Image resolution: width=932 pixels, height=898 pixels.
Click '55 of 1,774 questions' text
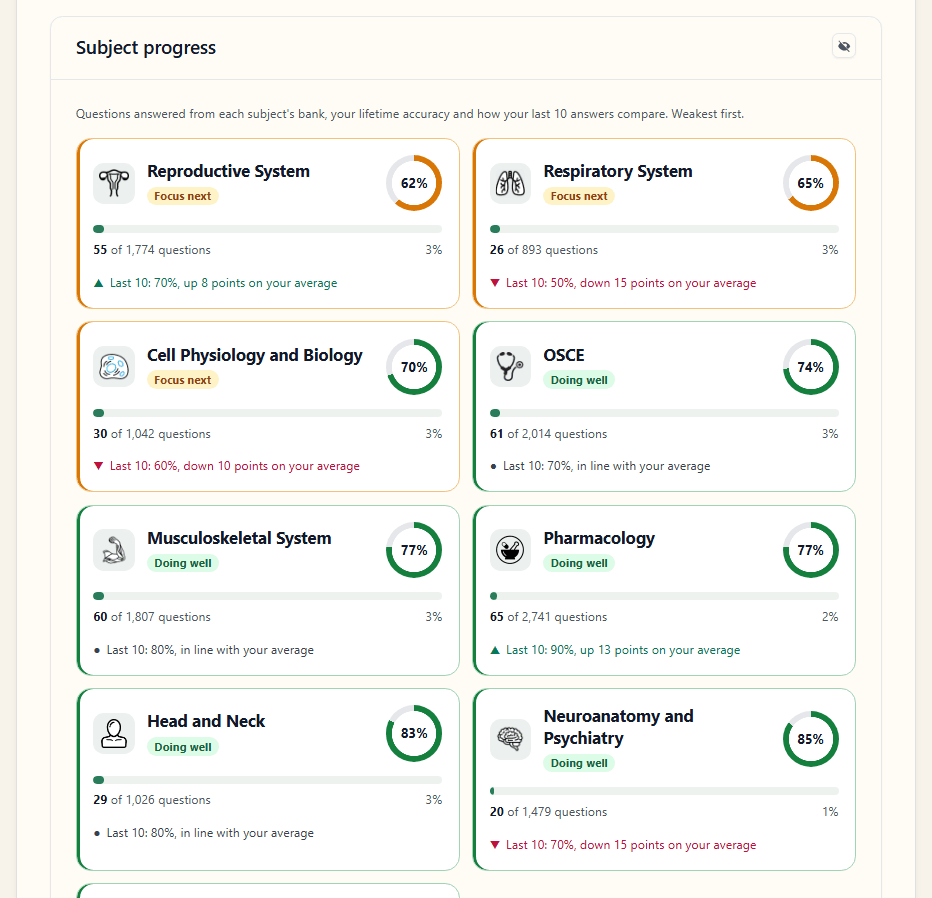pos(152,250)
